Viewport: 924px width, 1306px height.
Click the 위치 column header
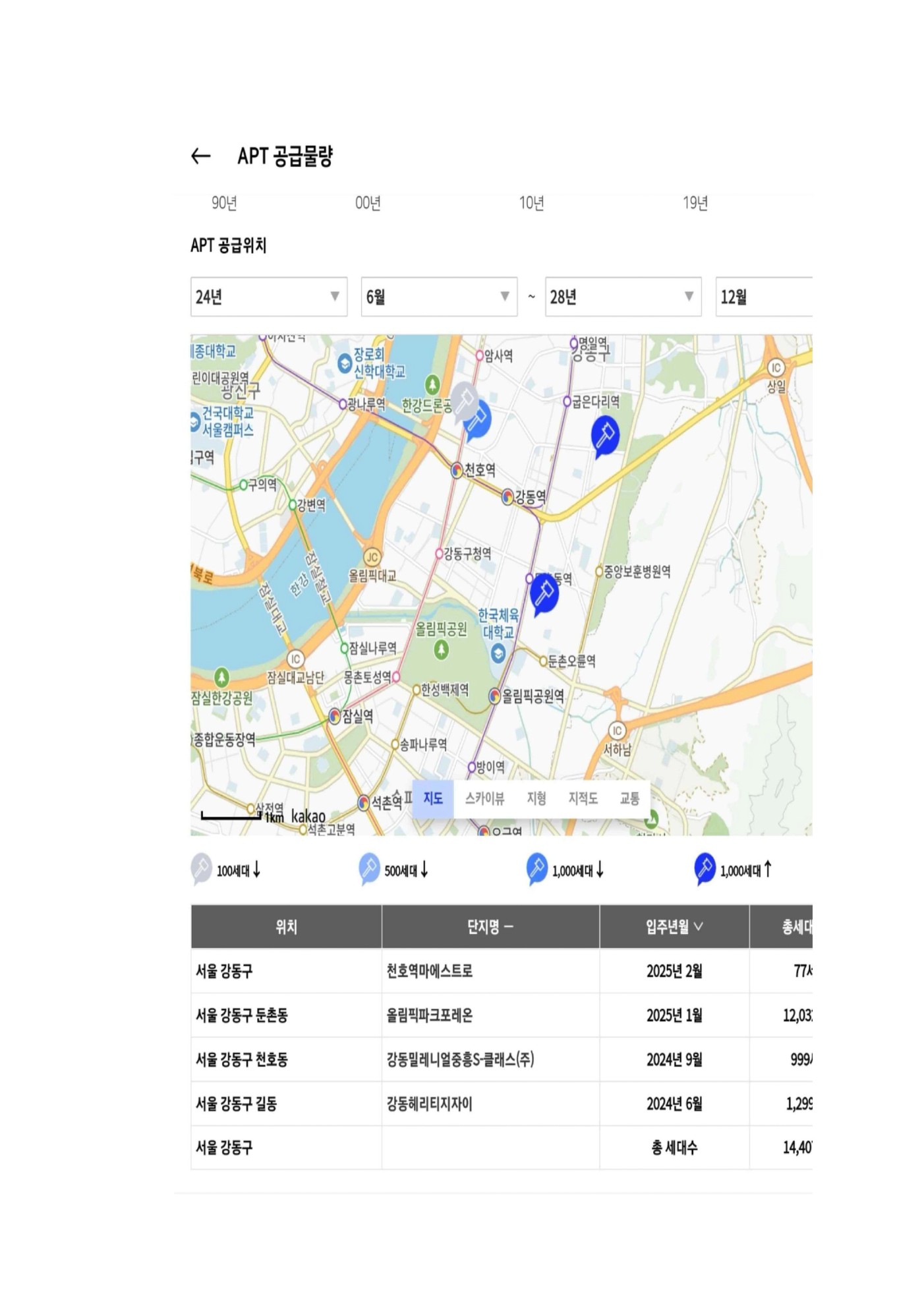[x=286, y=927]
